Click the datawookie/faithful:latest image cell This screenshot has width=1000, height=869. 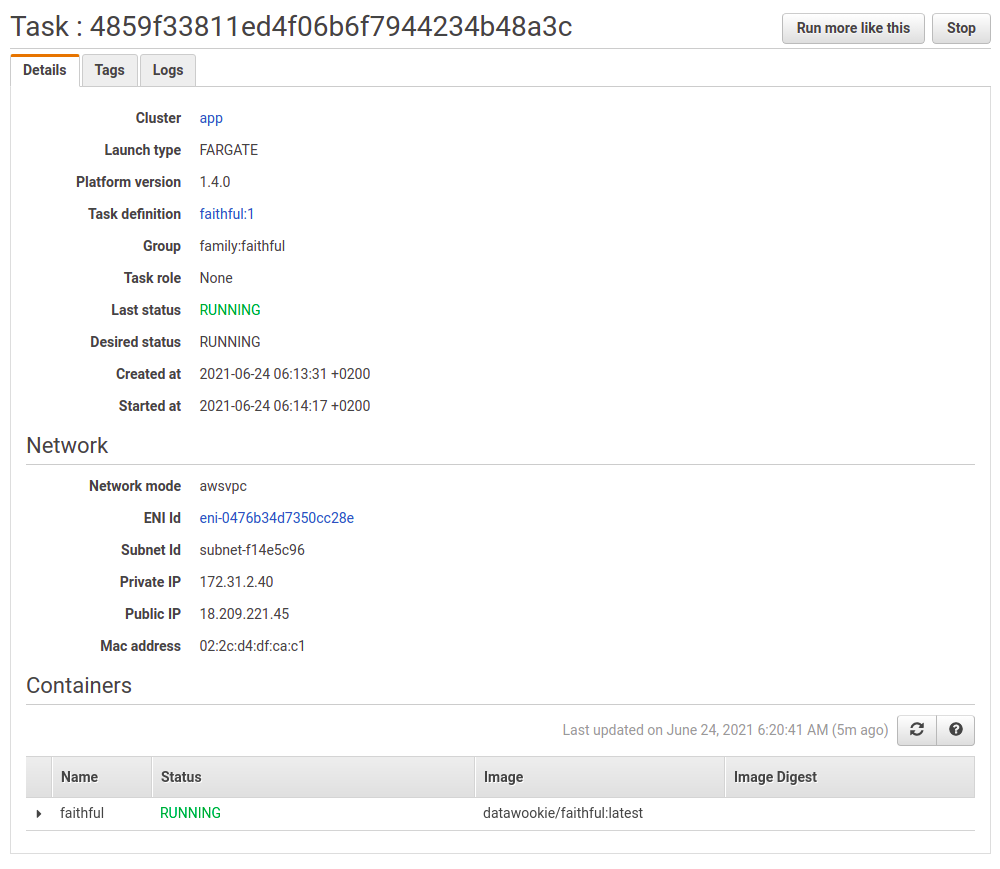563,813
